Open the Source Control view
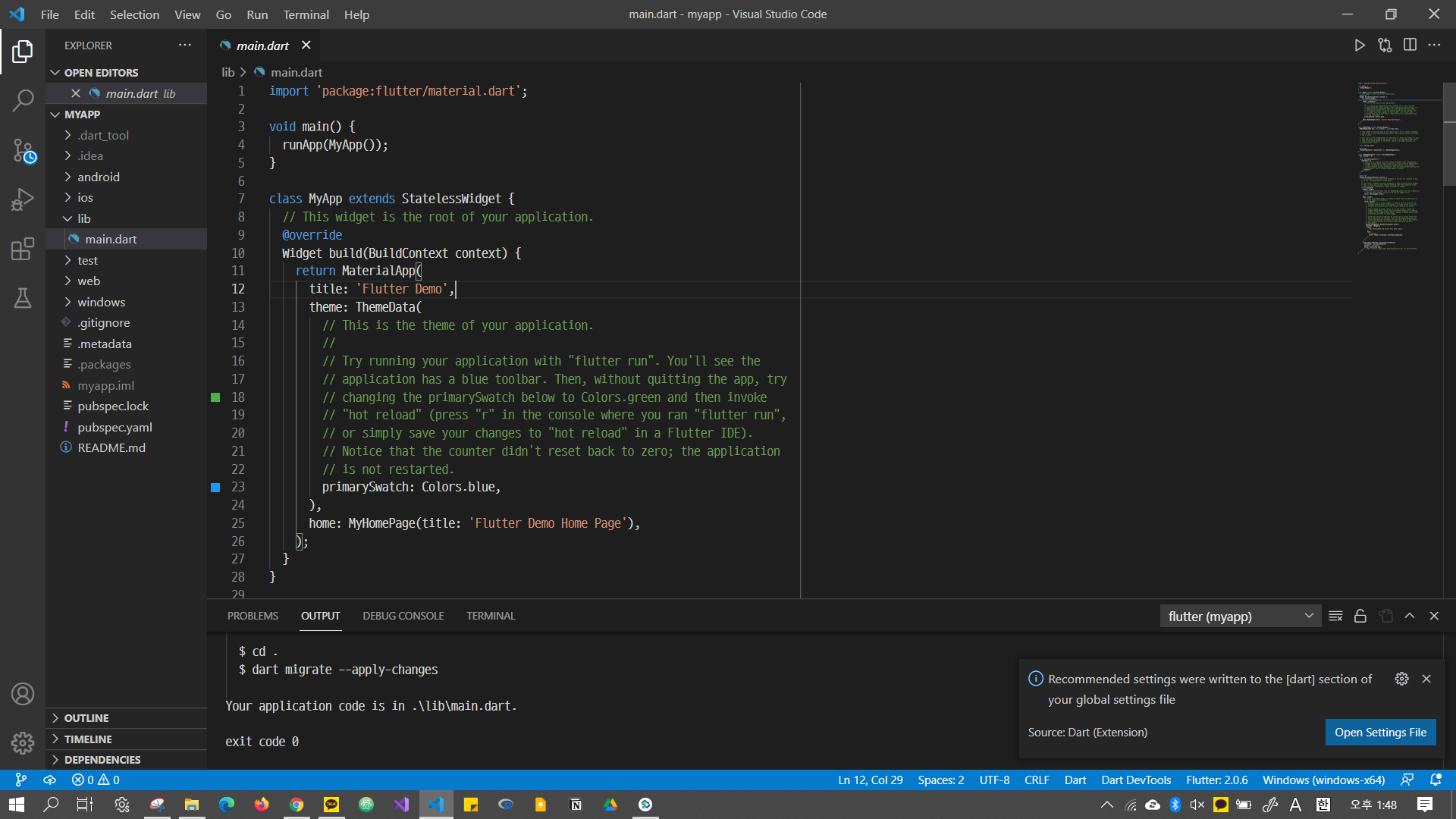The height and width of the screenshot is (819, 1456). 23,150
